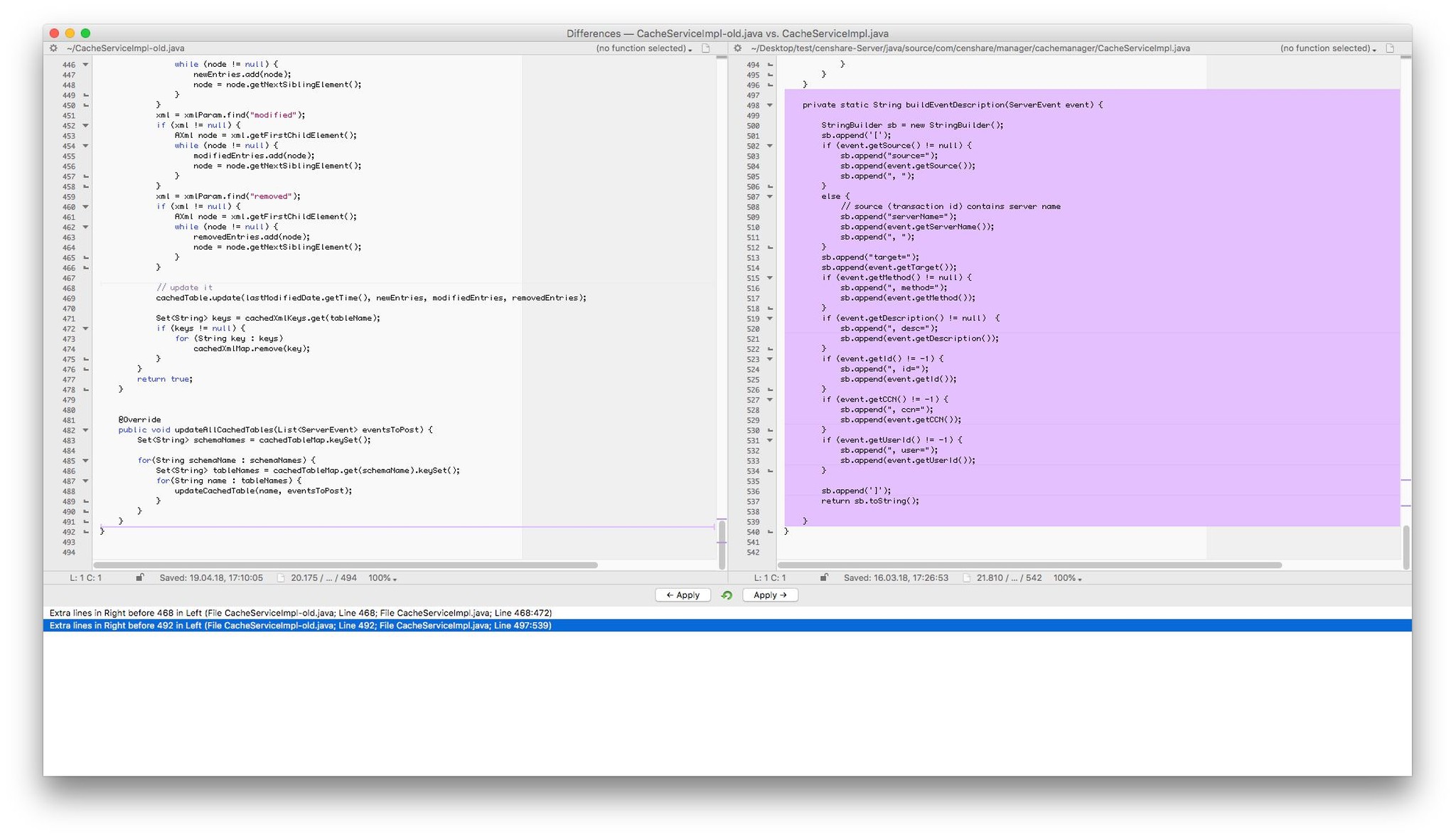The image size is (1456, 839).
Task: Click left pane document icon in header
Action: tap(706, 48)
